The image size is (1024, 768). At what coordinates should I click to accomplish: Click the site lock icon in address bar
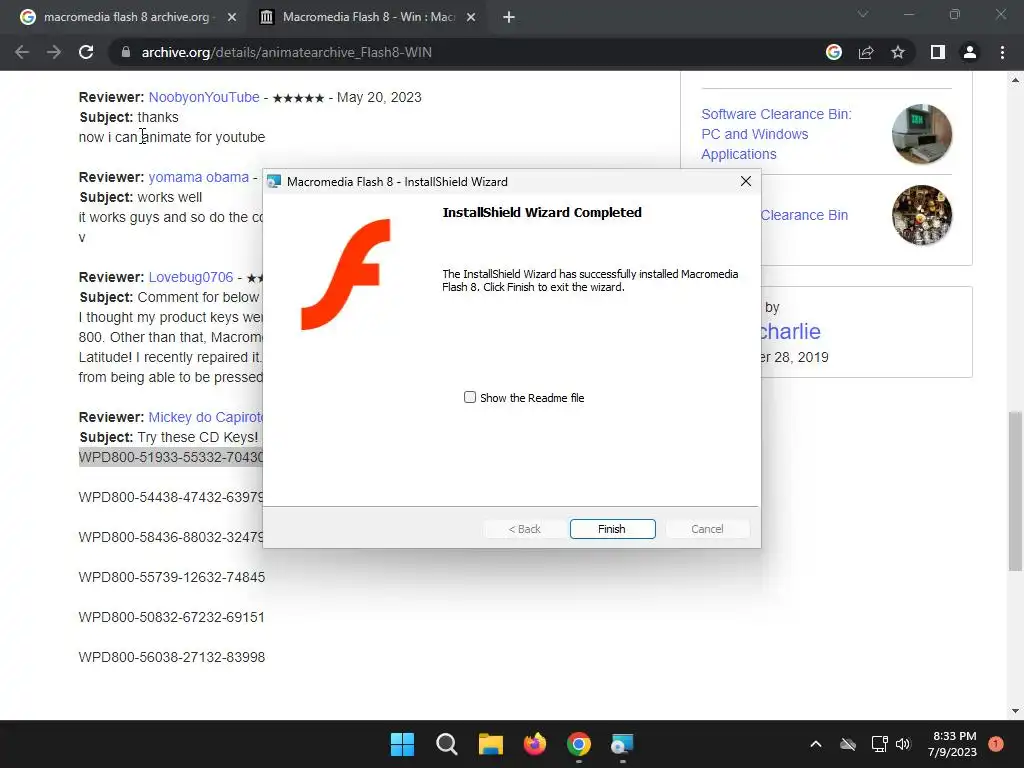coord(126,52)
